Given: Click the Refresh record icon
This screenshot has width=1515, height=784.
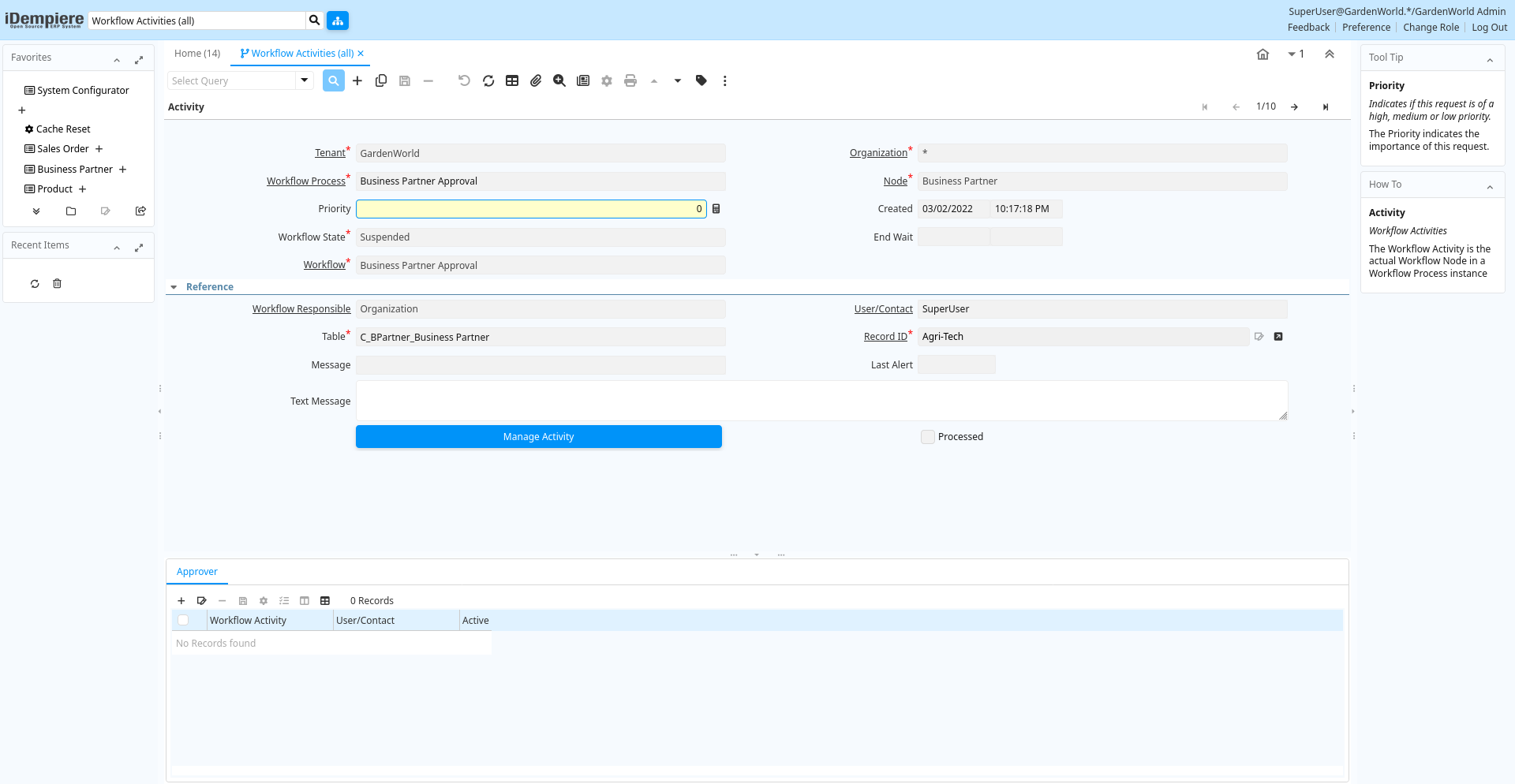Looking at the screenshot, I should [488, 80].
